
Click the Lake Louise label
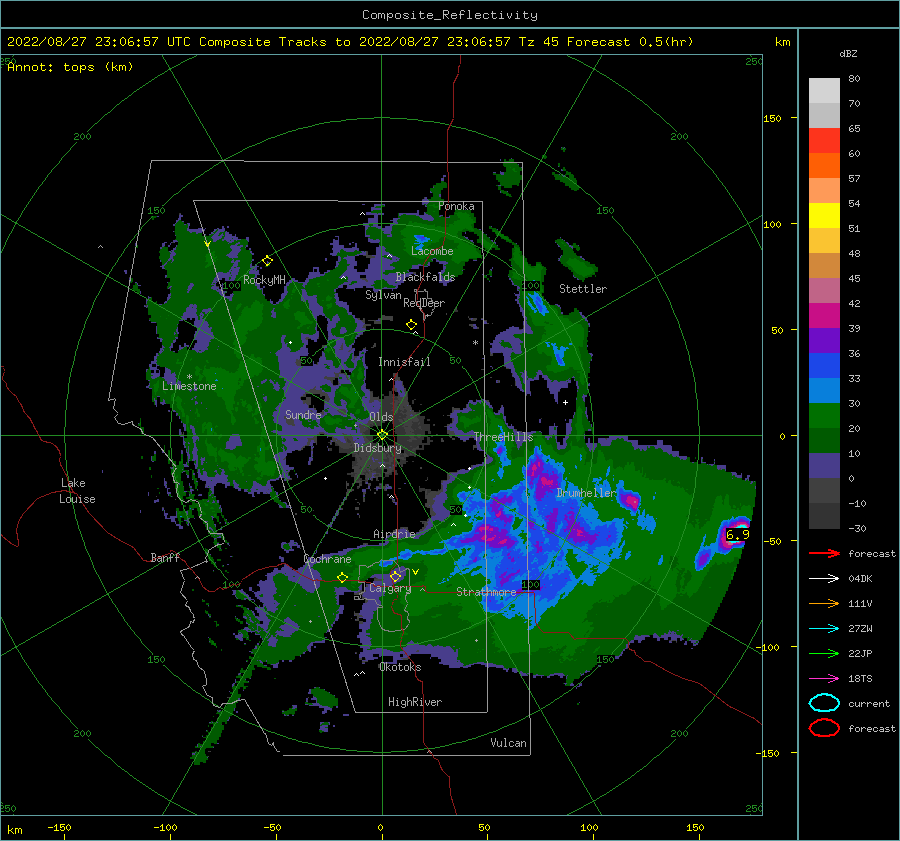coord(78,491)
